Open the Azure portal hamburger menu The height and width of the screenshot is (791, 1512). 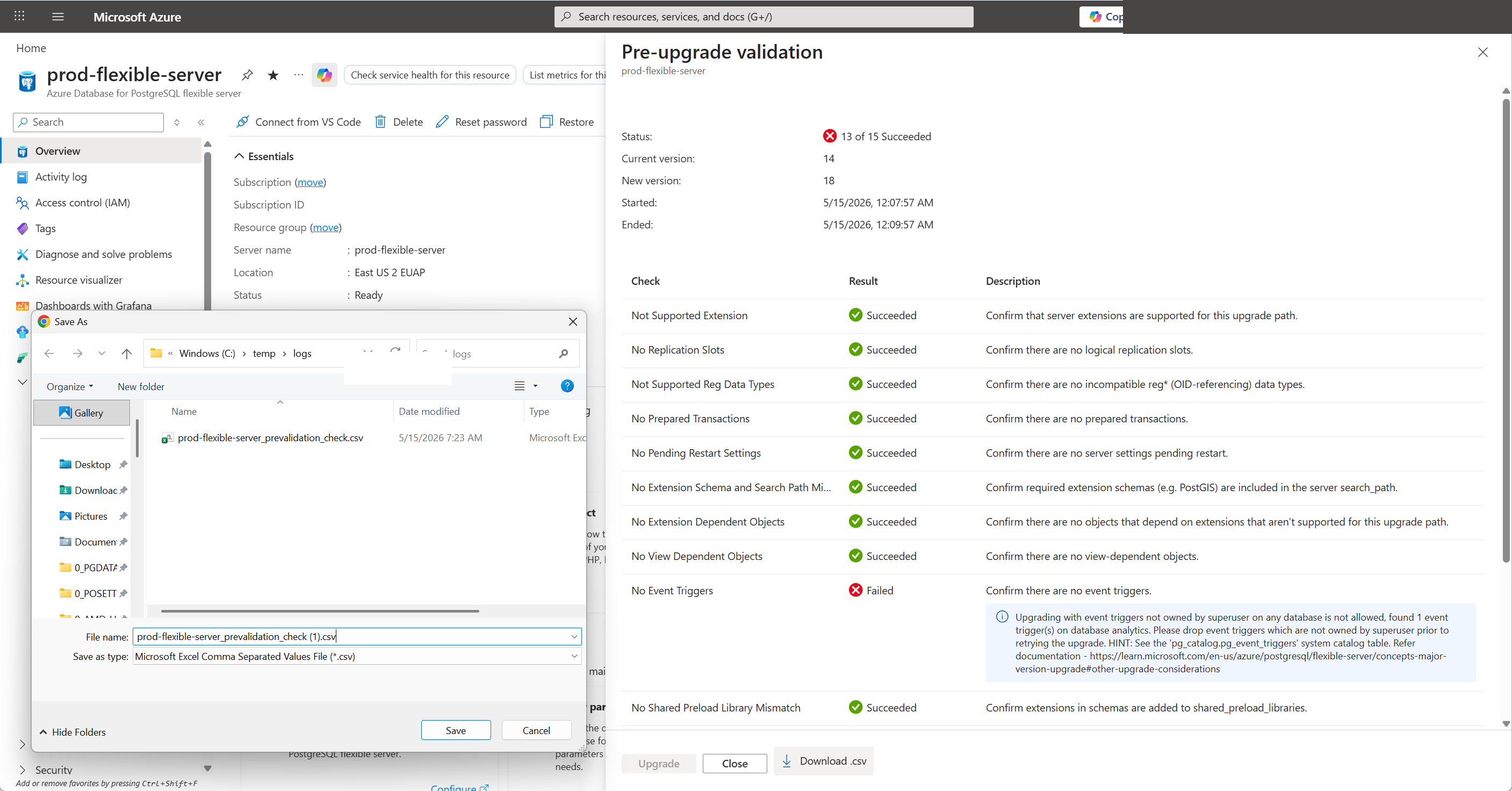57,17
